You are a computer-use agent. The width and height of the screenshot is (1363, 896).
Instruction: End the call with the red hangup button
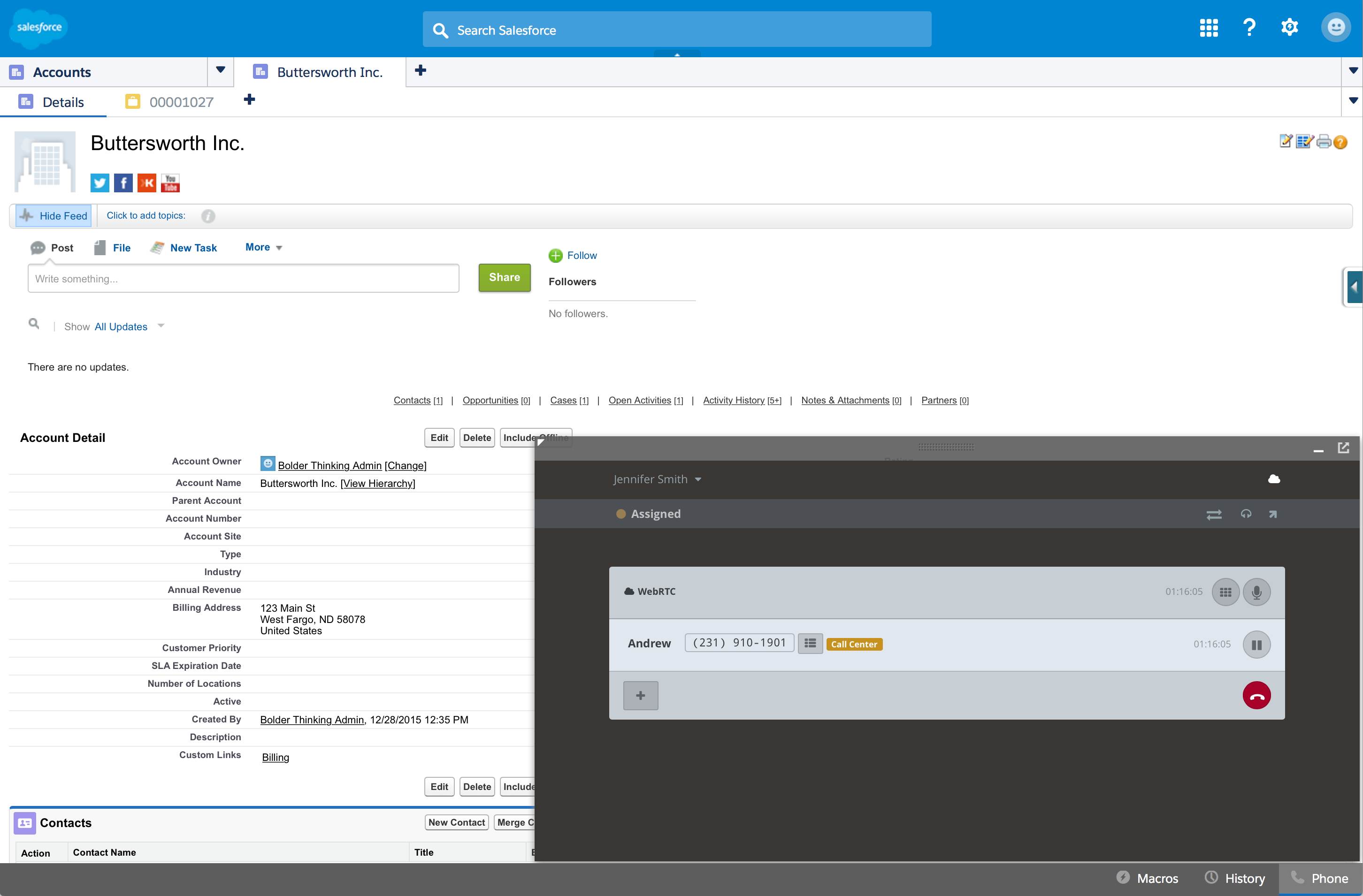pos(1256,696)
